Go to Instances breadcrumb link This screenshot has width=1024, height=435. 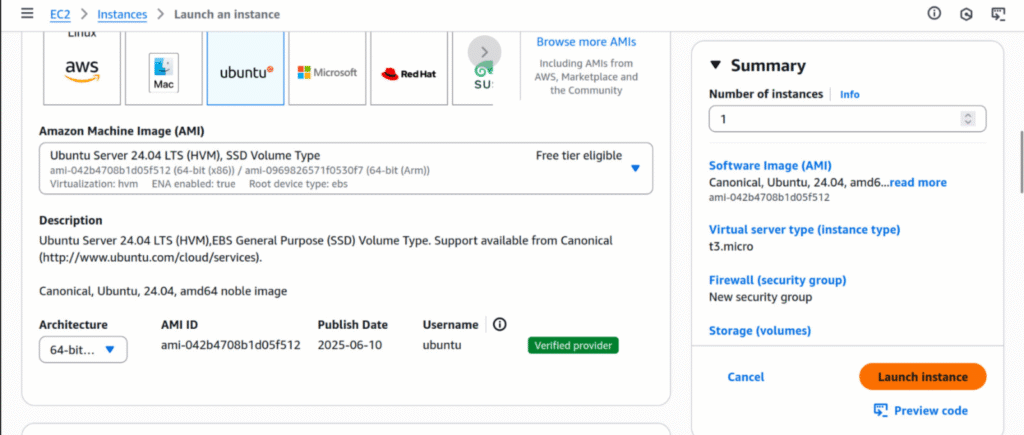pyautogui.click(x=122, y=14)
